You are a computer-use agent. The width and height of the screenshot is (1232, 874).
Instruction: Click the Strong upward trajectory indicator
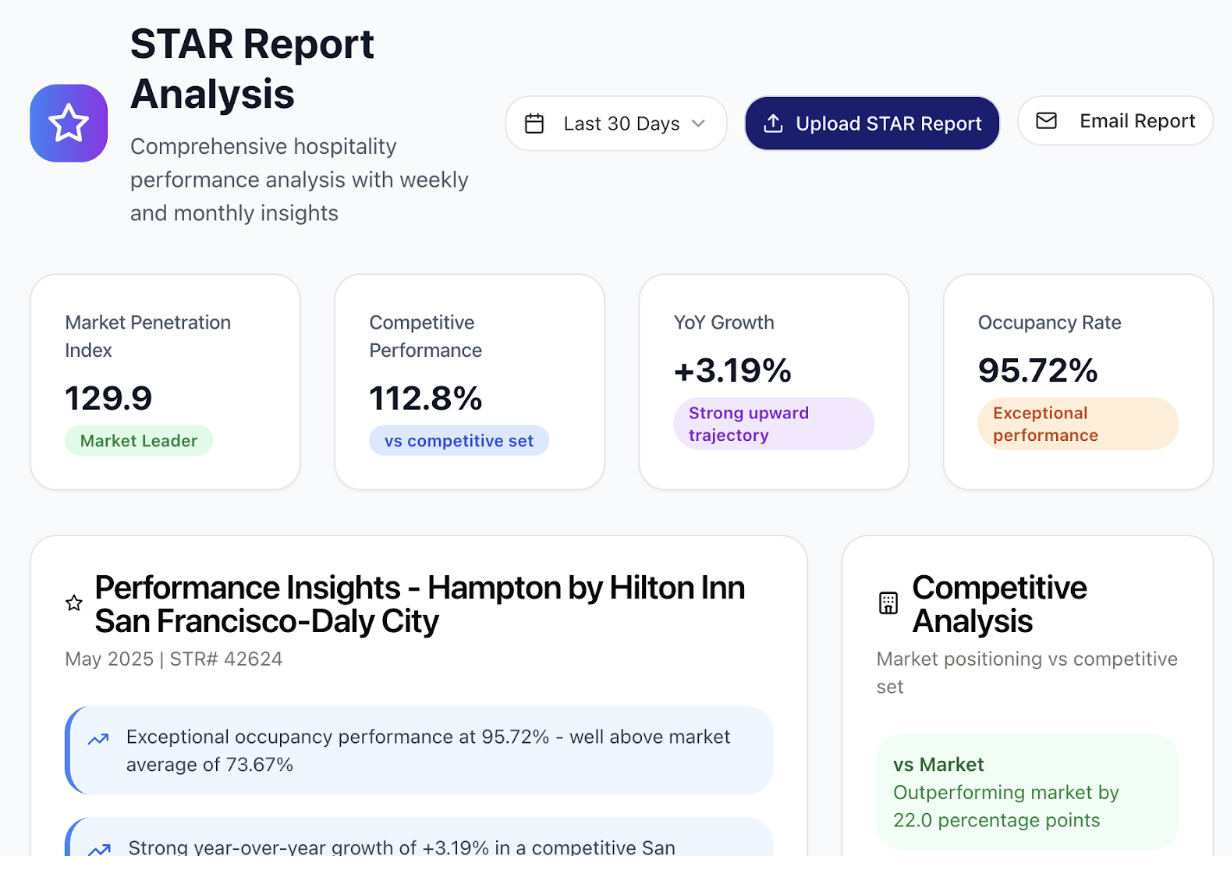pos(773,423)
